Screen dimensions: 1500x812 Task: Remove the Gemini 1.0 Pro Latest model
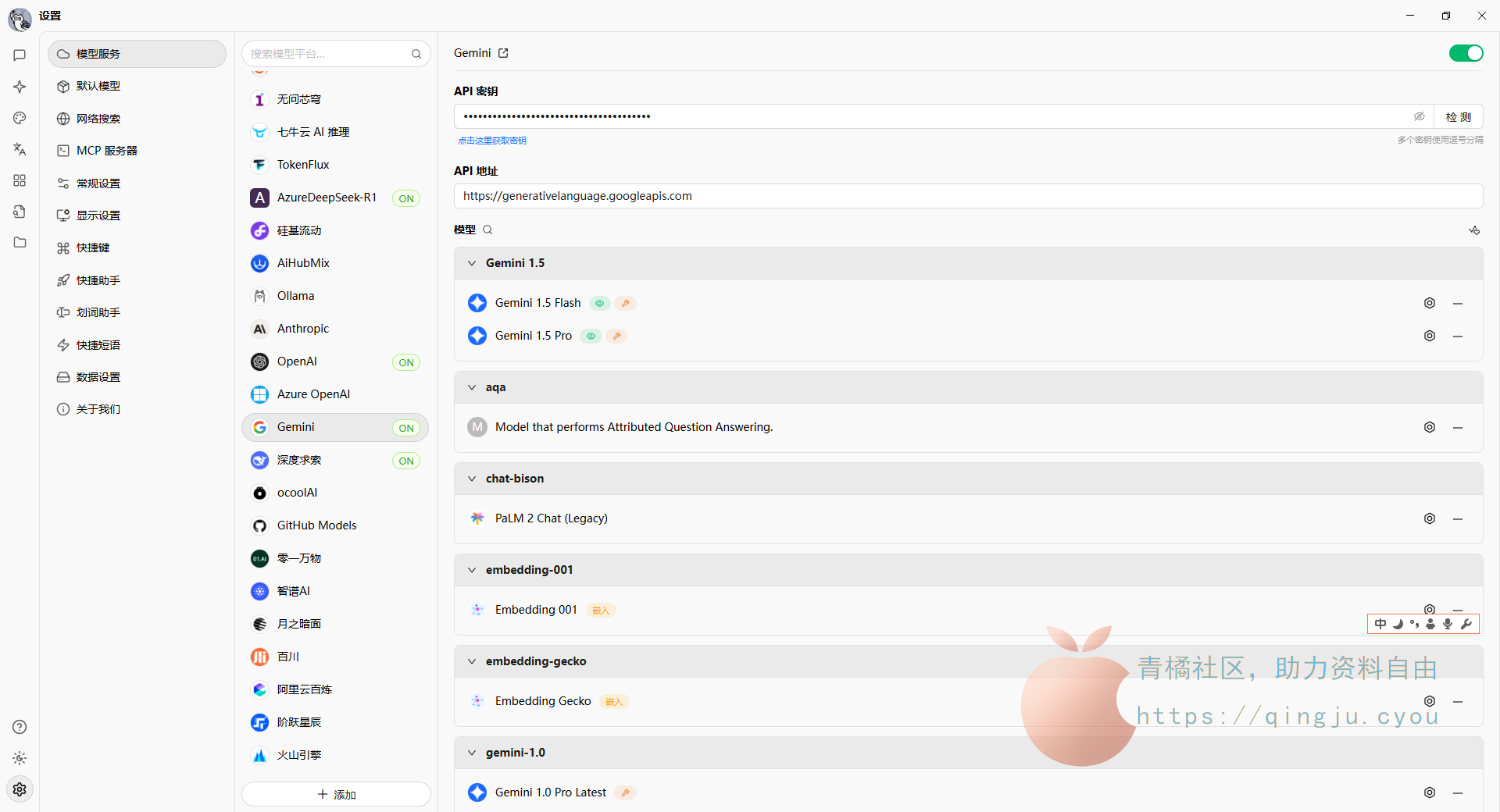(x=1458, y=792)
